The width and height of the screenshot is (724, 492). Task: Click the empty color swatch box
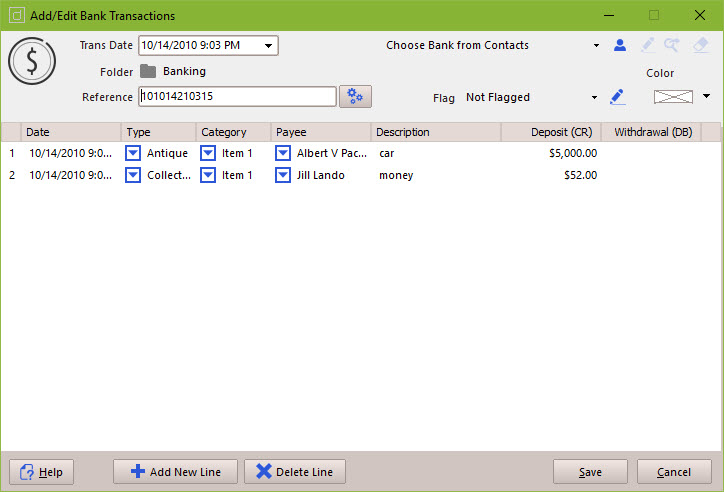(x=673, y=96)
